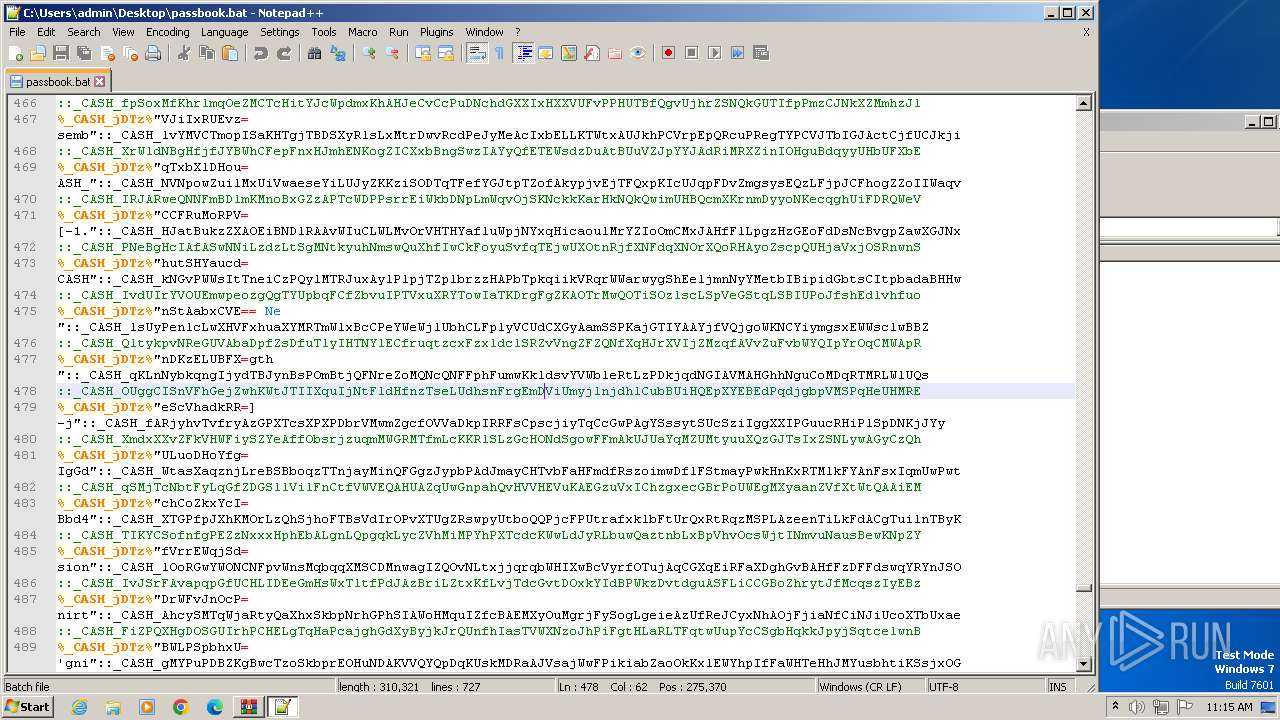Open the Language menu
Screen dimensions: 1280x720
pos(224,32)
